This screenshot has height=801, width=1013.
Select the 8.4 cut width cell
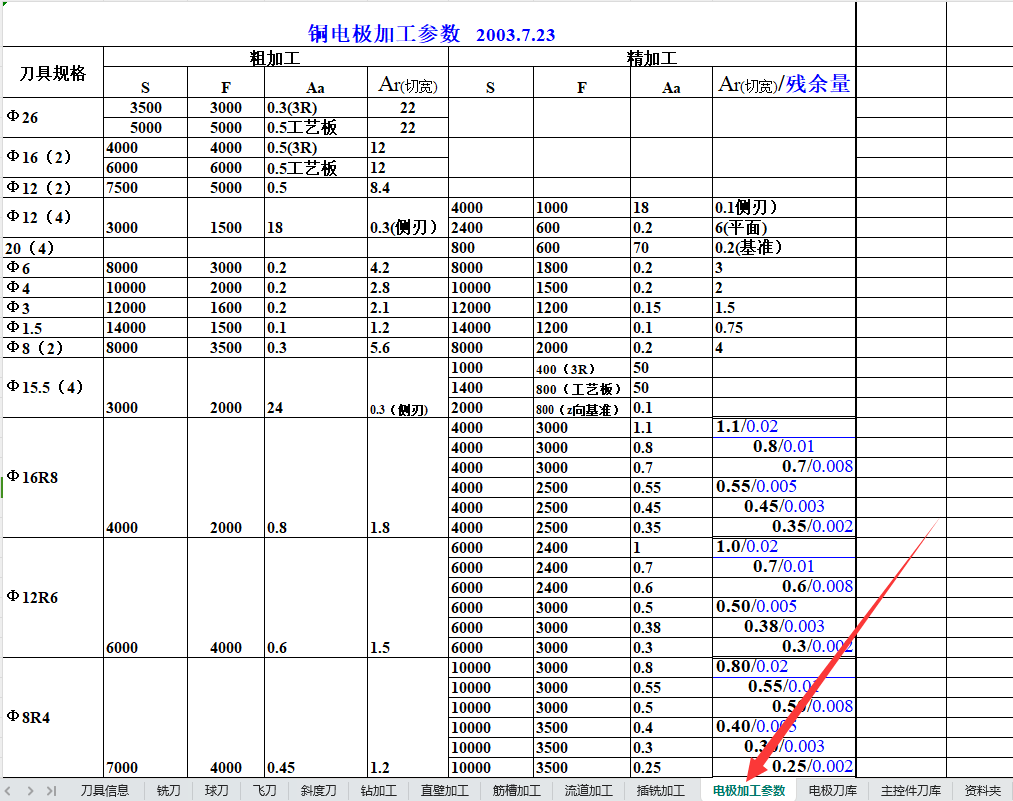(408, 188)
